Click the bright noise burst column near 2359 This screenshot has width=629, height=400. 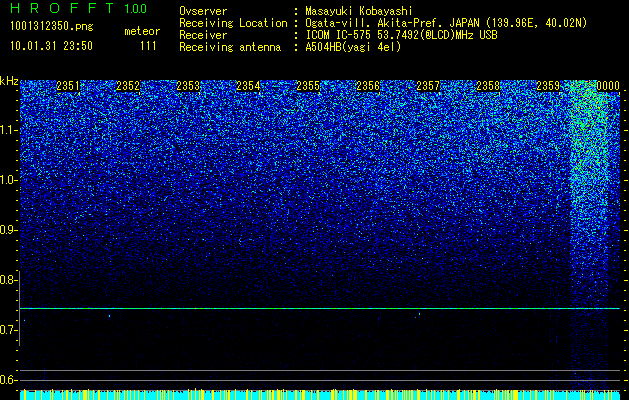pyautogui.click(x=590, y=233)
